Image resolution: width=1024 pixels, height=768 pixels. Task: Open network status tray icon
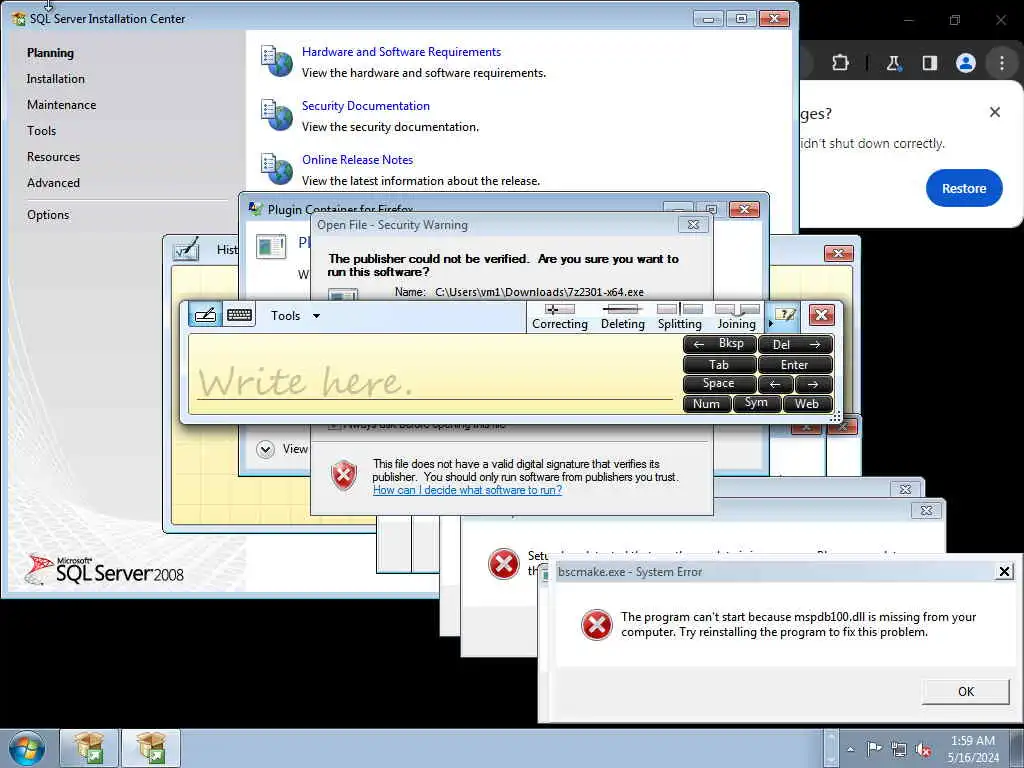coord(899,749)
